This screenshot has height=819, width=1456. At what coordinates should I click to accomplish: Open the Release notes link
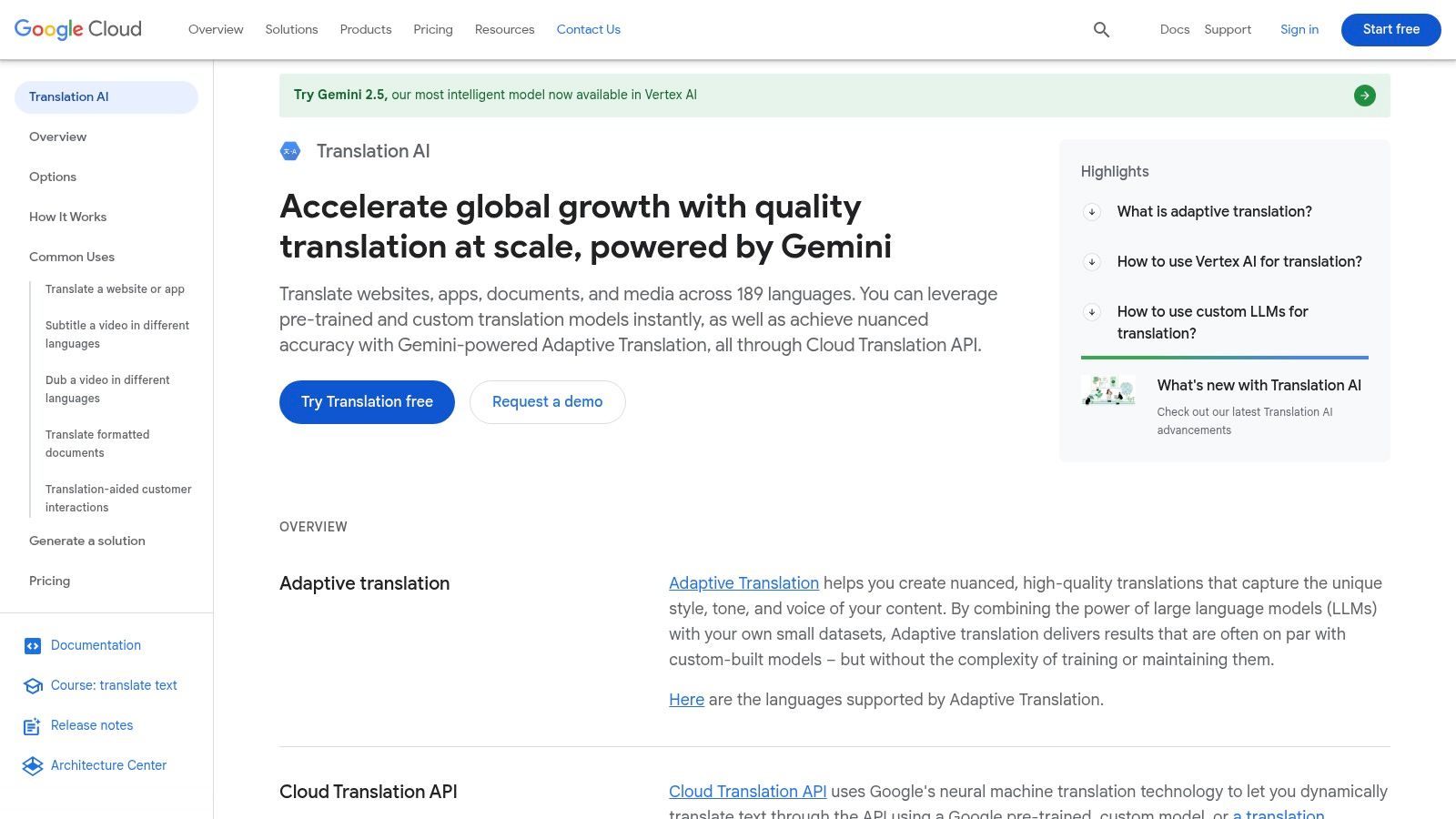coord(92,725)
